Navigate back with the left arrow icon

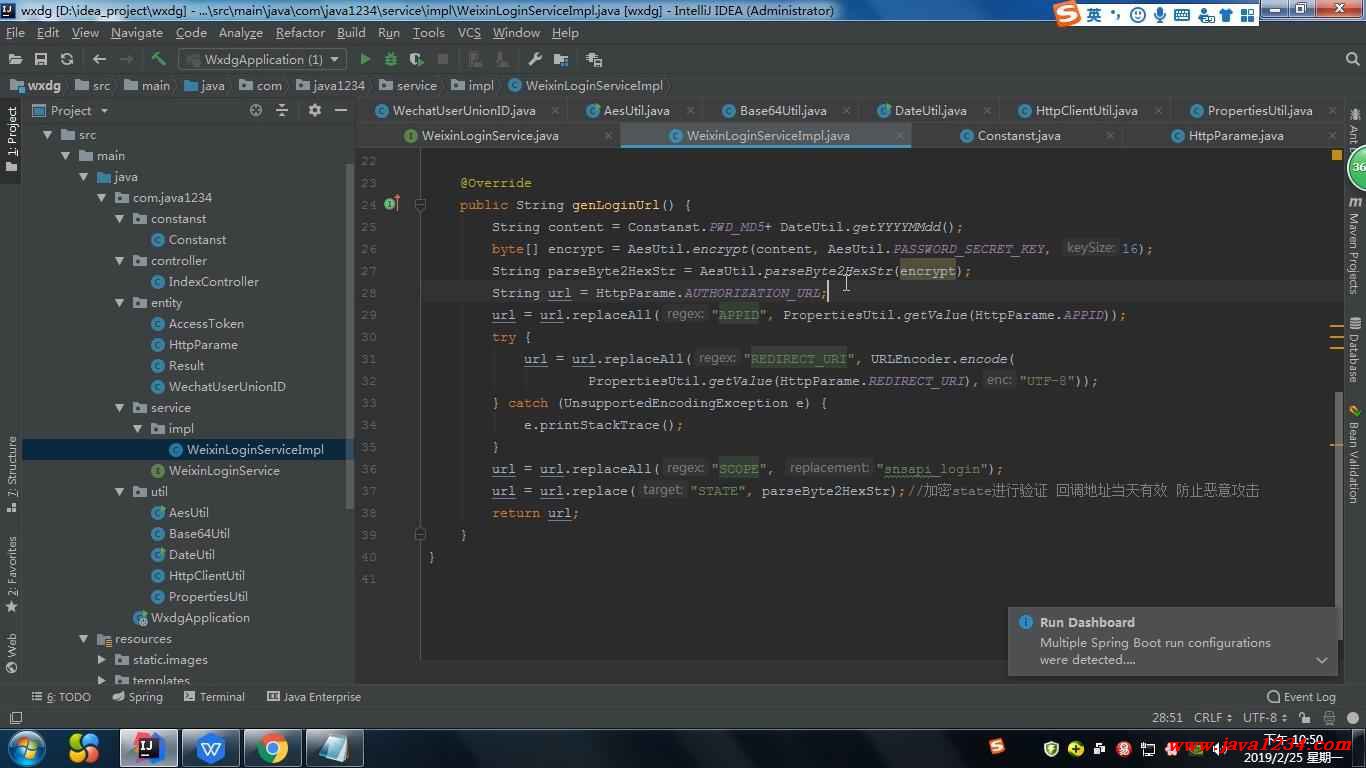99,60
